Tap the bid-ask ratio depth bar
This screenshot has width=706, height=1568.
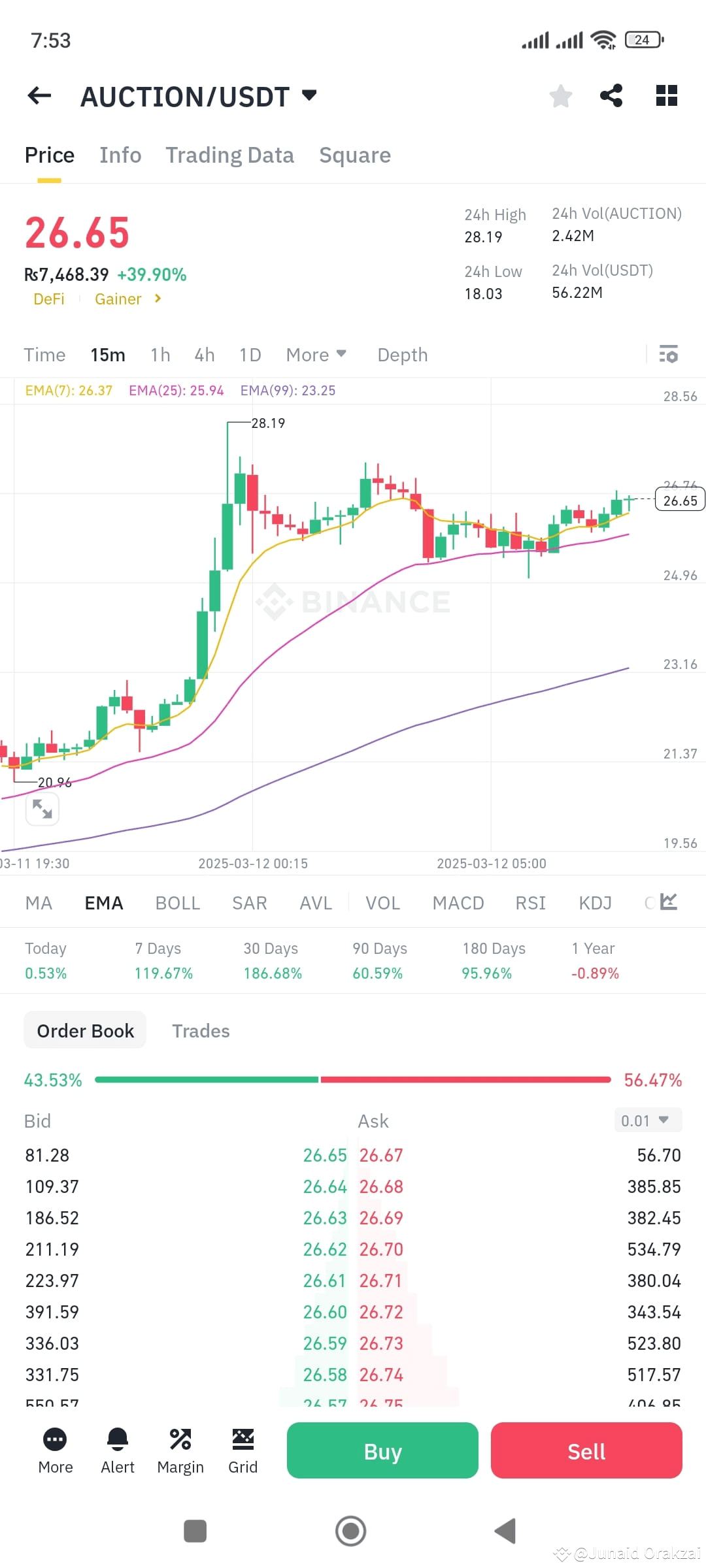point(353,1079)
